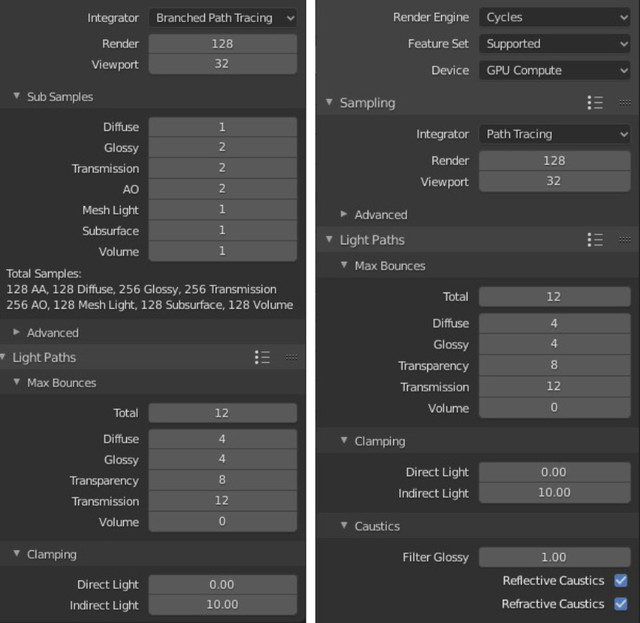Click Volume bounces field in left panel

pyautogui.click(x=222, y=521)
